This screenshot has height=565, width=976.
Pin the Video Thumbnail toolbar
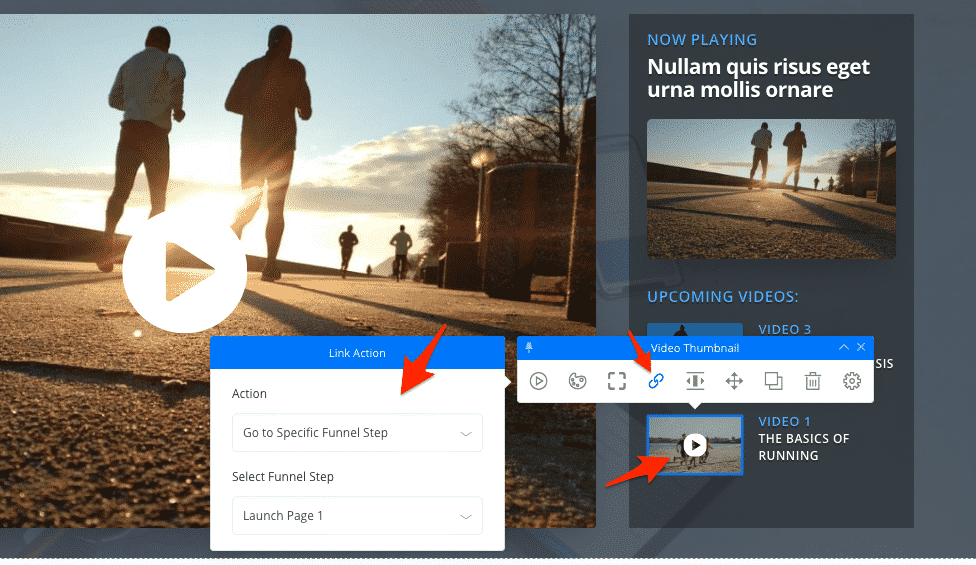(529, 347)
